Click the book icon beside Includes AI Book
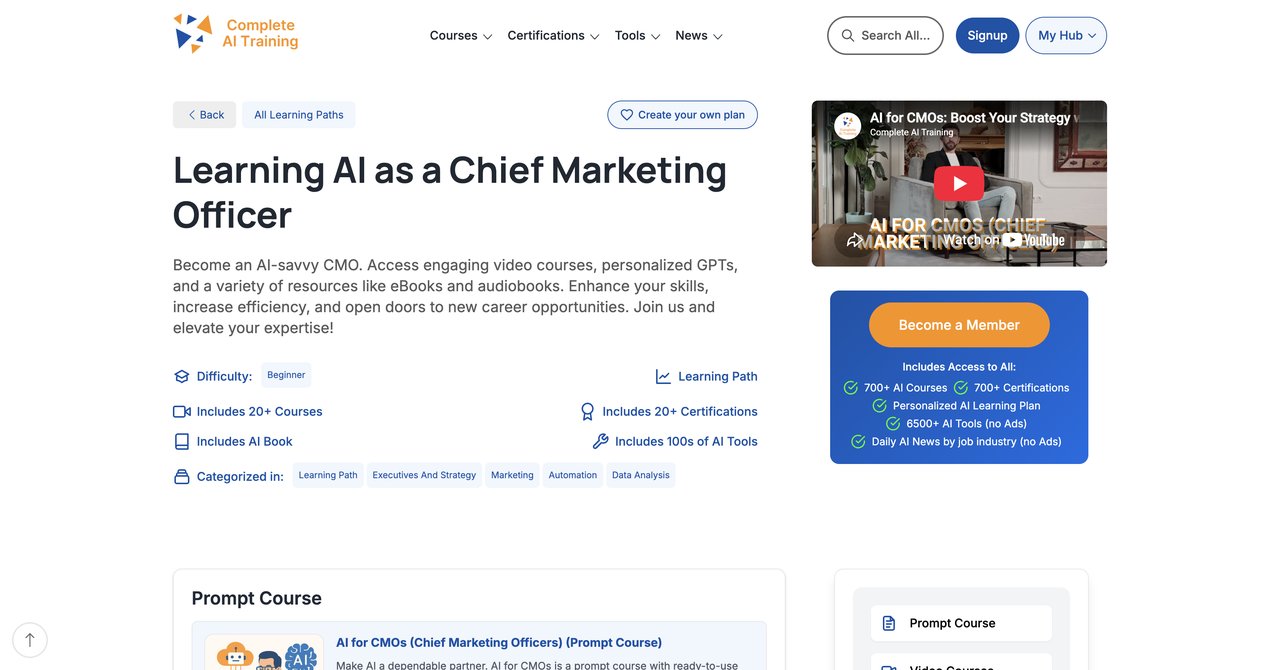Screen dimensions: 1280x670 coord(182,441)
